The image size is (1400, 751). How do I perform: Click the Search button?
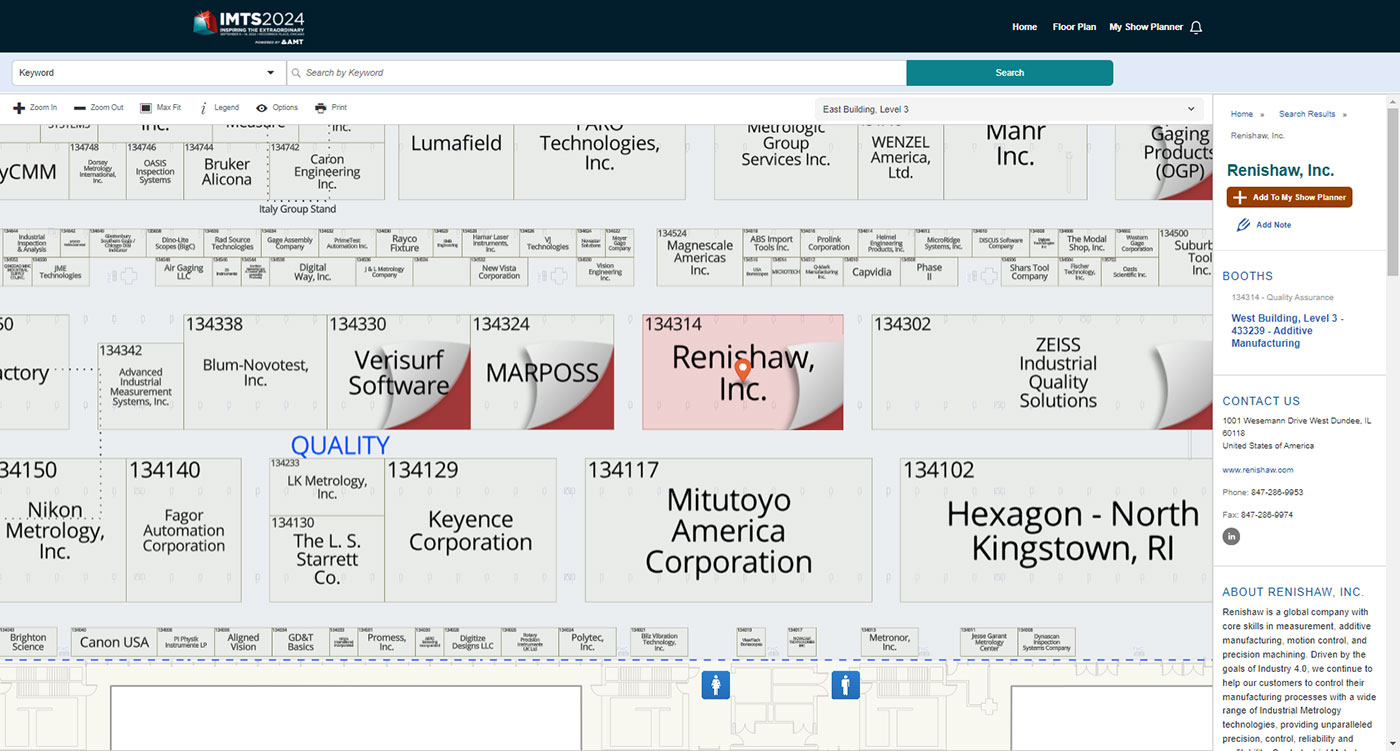1009,73
